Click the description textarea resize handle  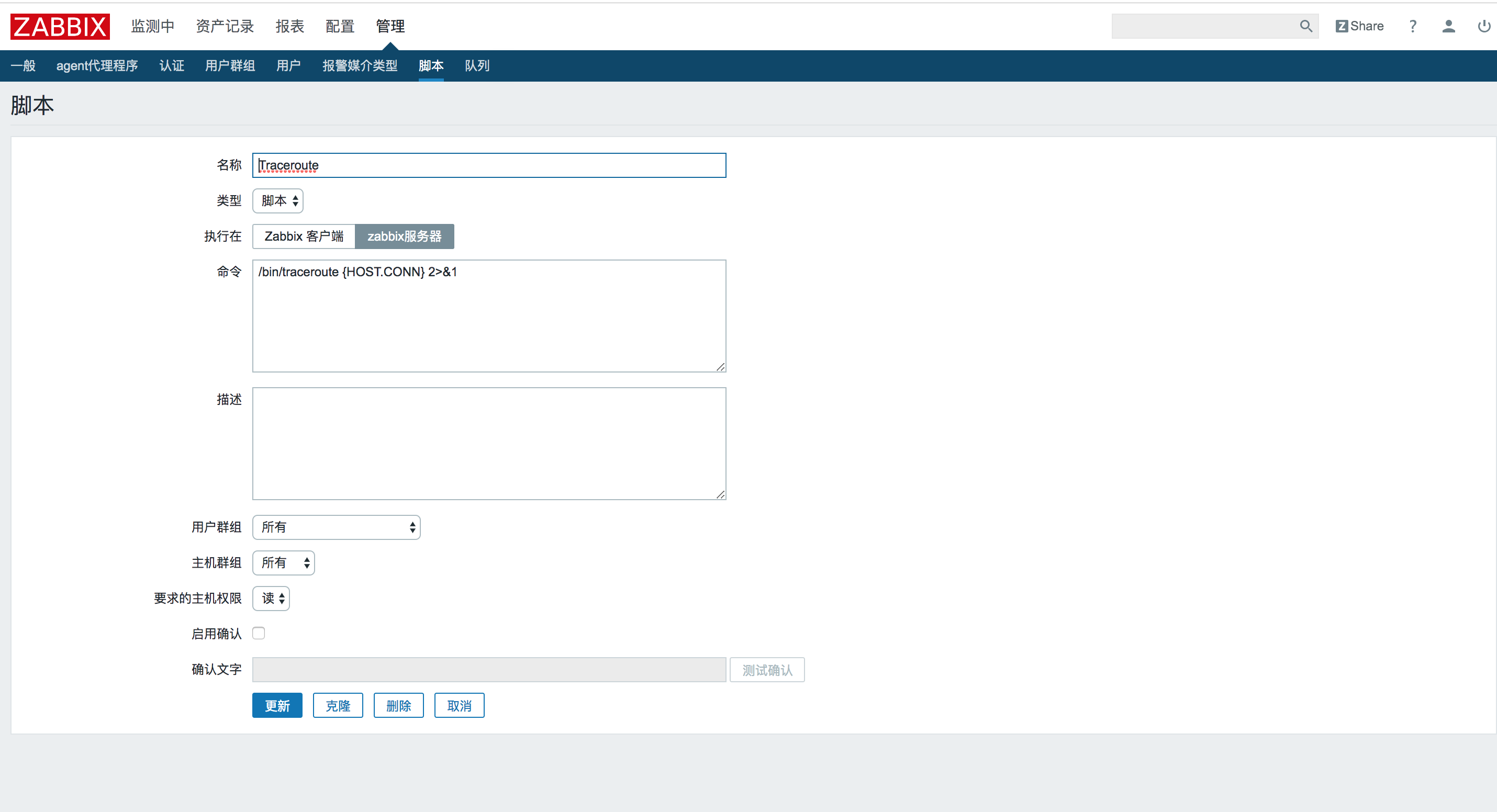pos(721,494)
